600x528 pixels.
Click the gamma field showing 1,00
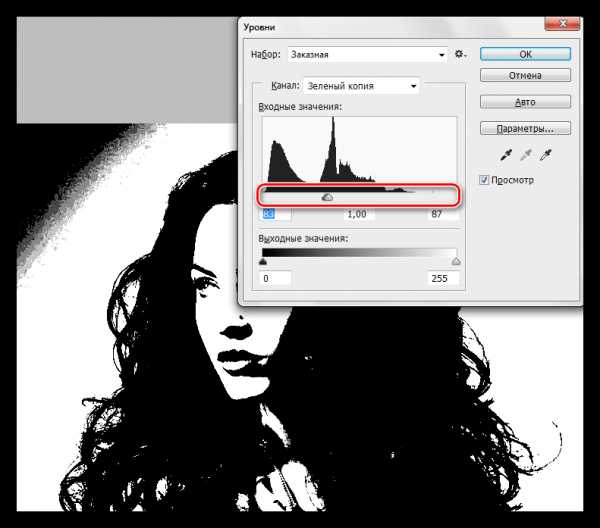coord(359,214)
